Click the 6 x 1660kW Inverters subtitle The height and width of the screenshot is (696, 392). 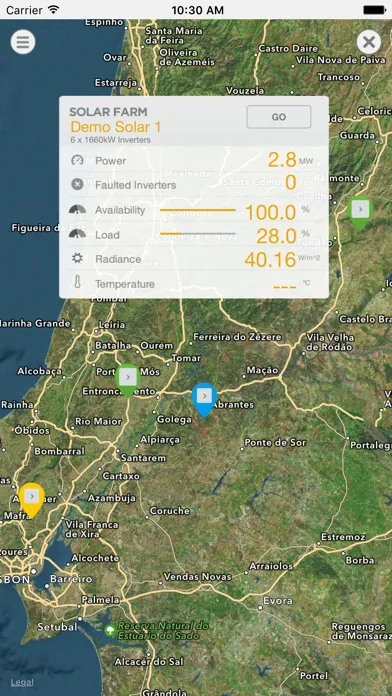[111, 140]
